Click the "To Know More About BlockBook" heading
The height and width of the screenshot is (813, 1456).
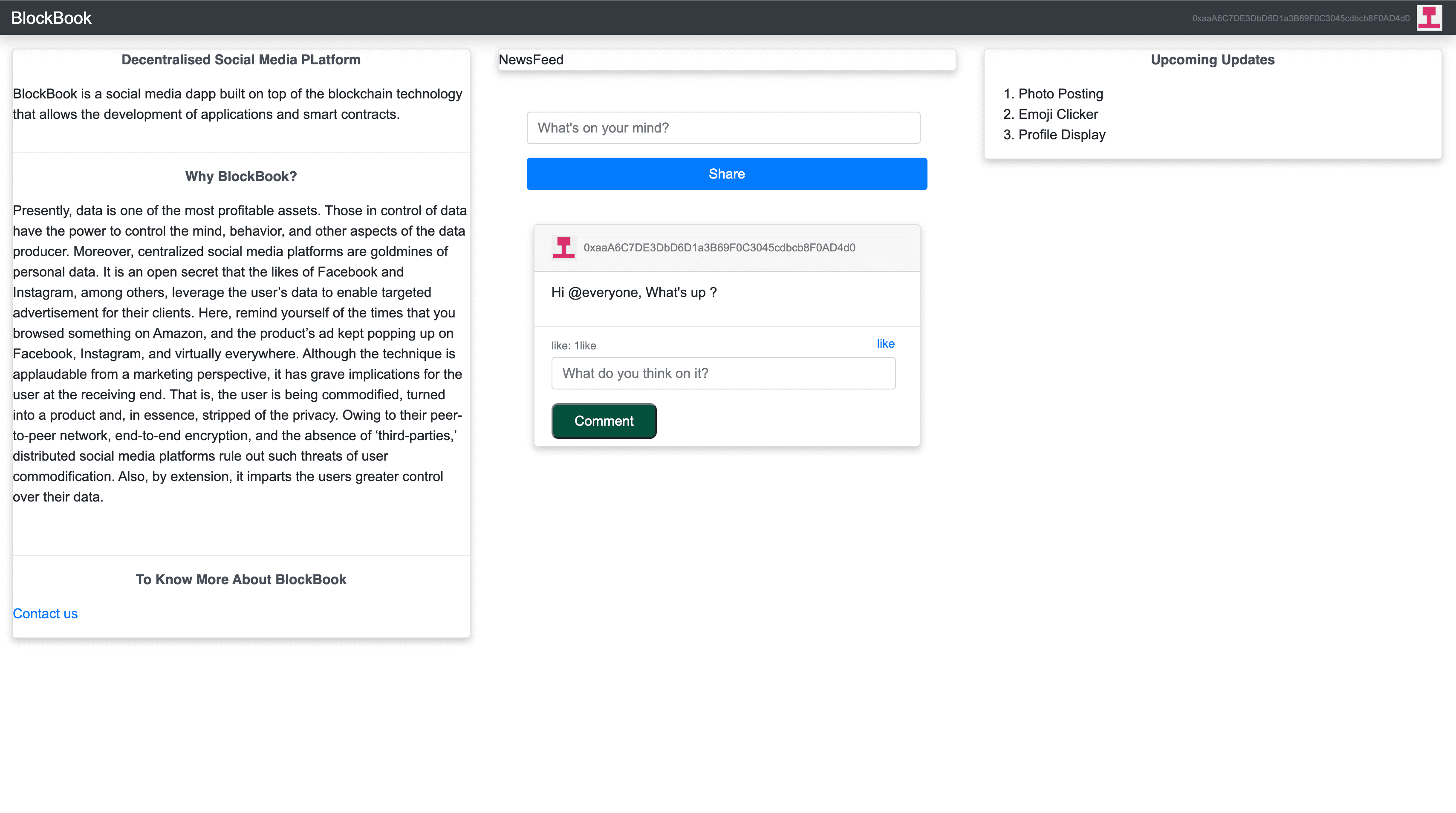(x=241, y=579)
